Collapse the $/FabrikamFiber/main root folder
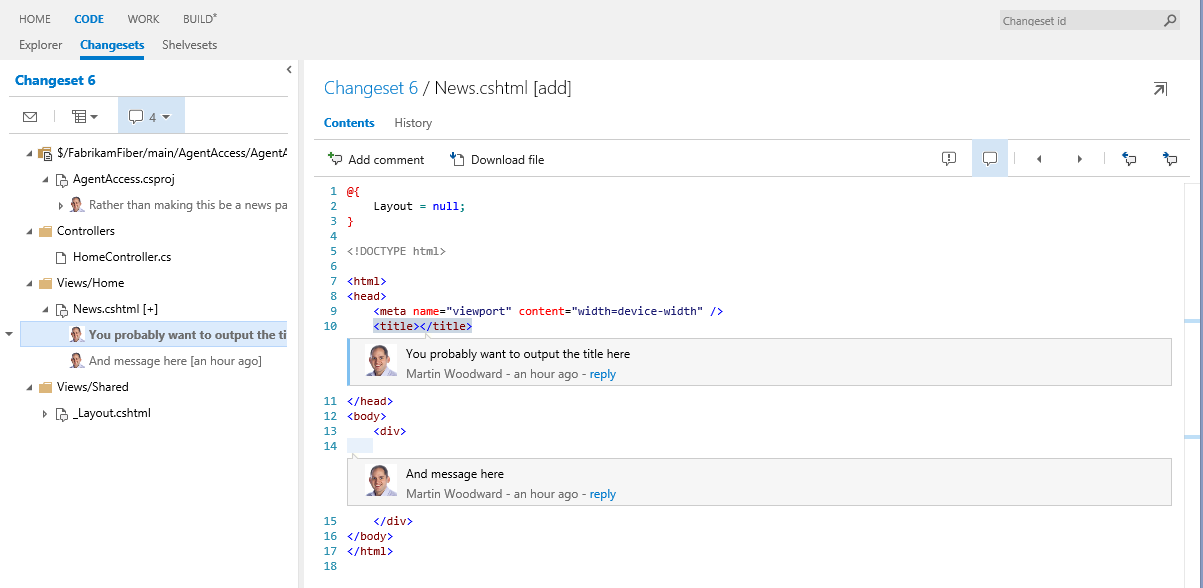Viewport: 1203px width, 588px height. tap(29, 153)
